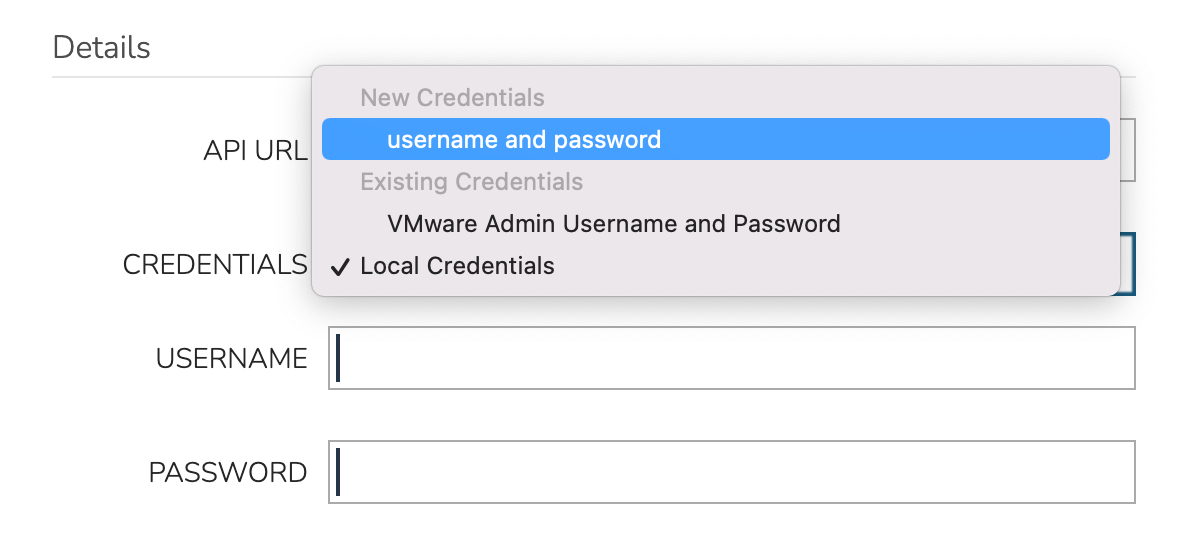Click the PASSWORD field label
1188x536 pixels.
tap(227, 472)
